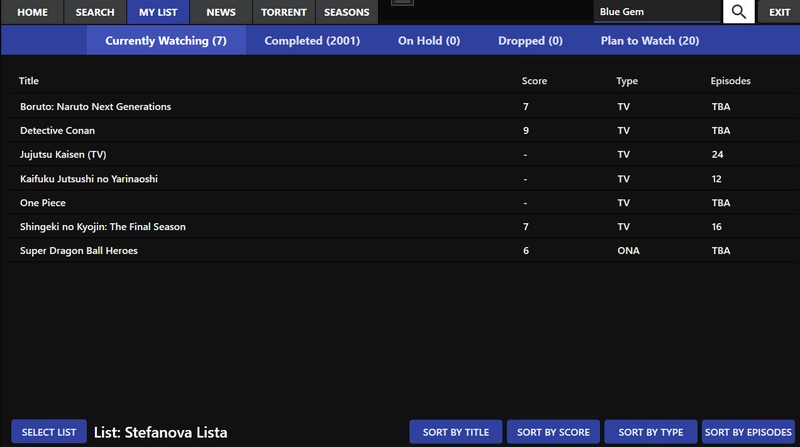This screenshot has width=800, height=447.
Task: Click the Type column header
Action: click(627, 81)
